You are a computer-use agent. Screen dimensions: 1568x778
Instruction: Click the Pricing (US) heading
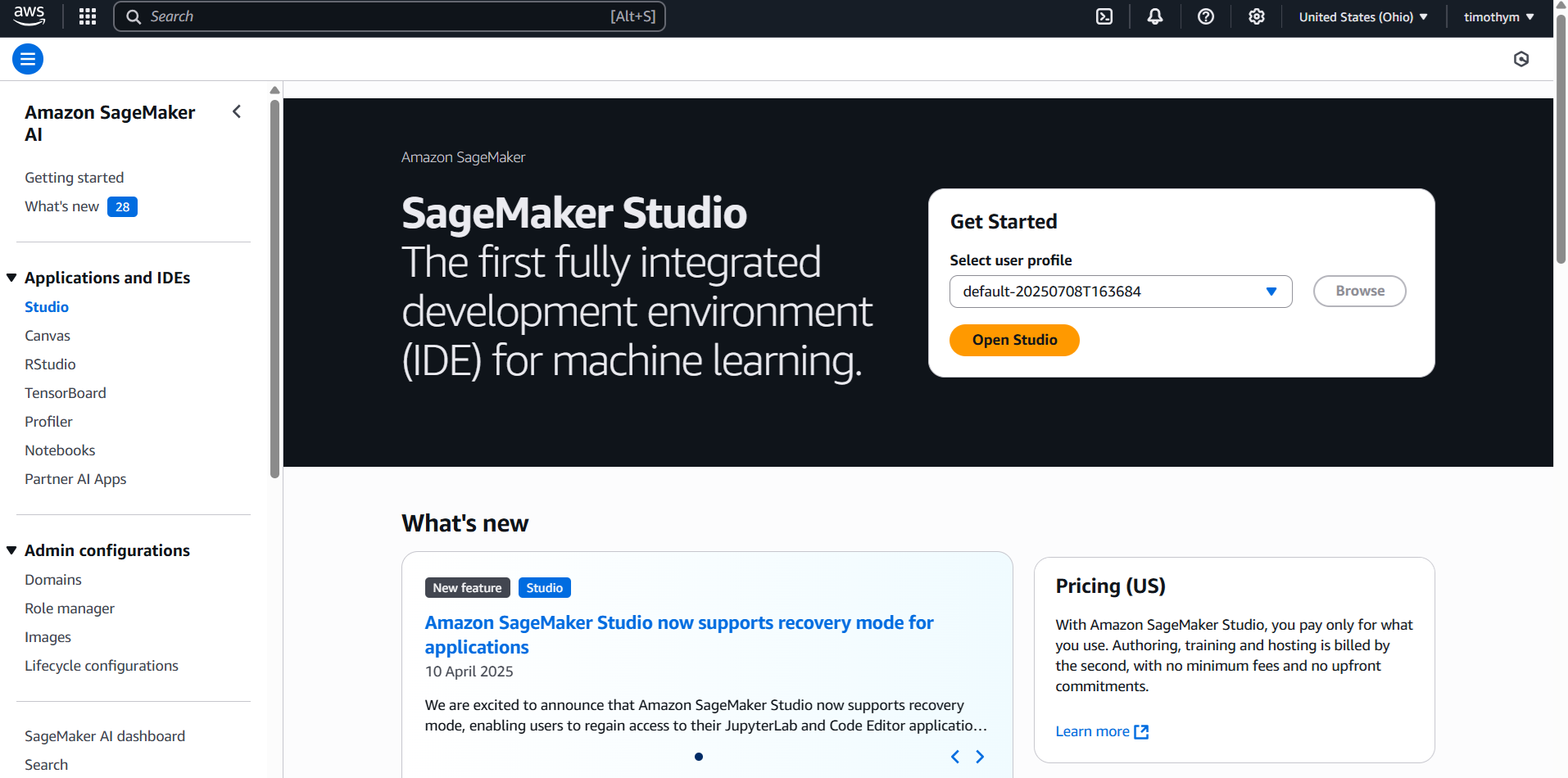[x=1110, y=586]
